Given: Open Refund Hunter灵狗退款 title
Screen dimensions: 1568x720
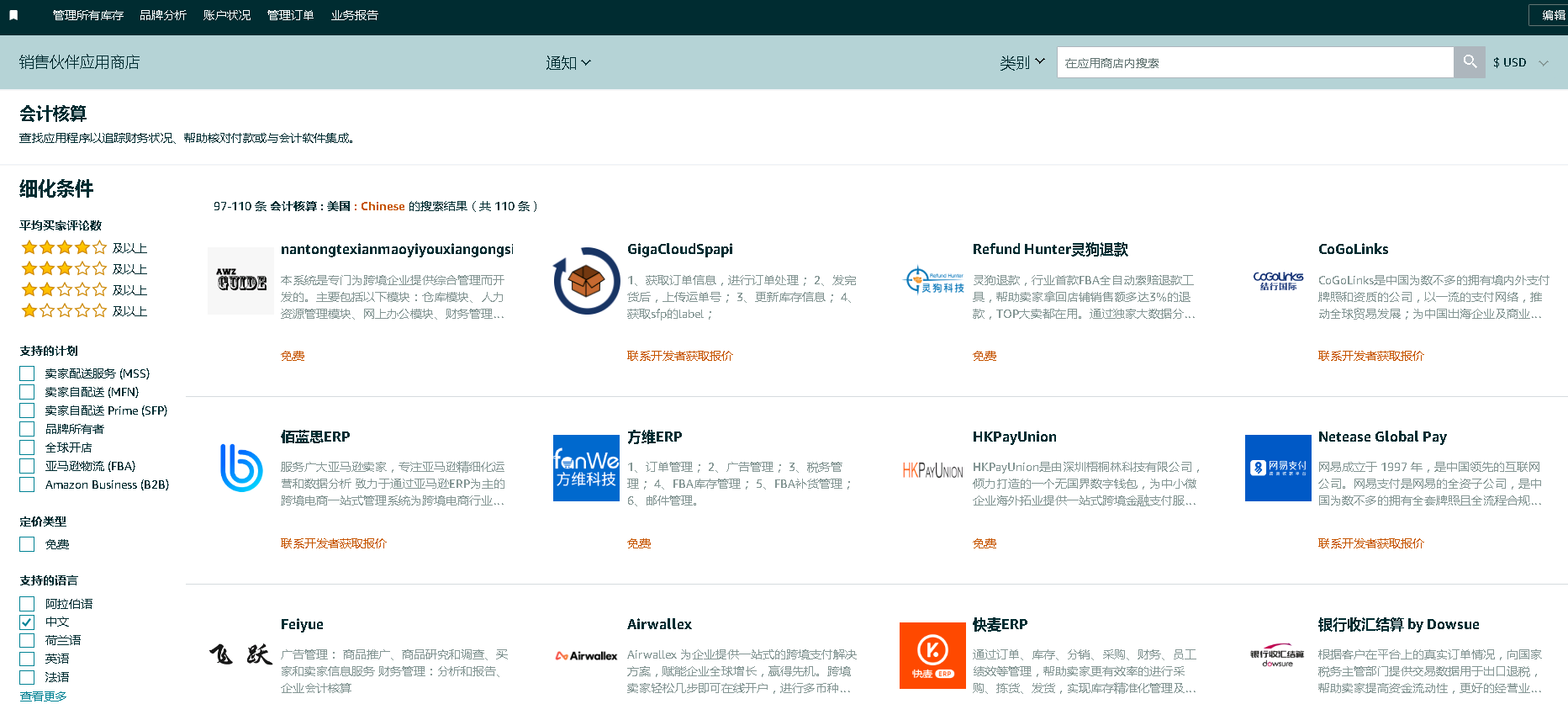Looking at the screenshot, I should click(x=1051, y=249).
